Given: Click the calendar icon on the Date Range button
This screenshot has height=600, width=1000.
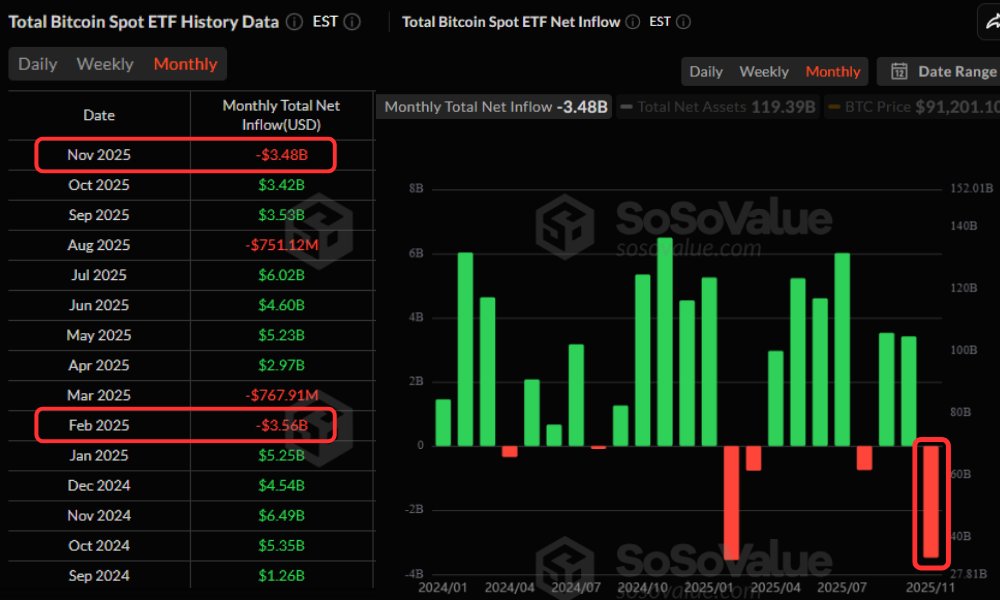Looking at the screenshot, I should tap(901, 71).
